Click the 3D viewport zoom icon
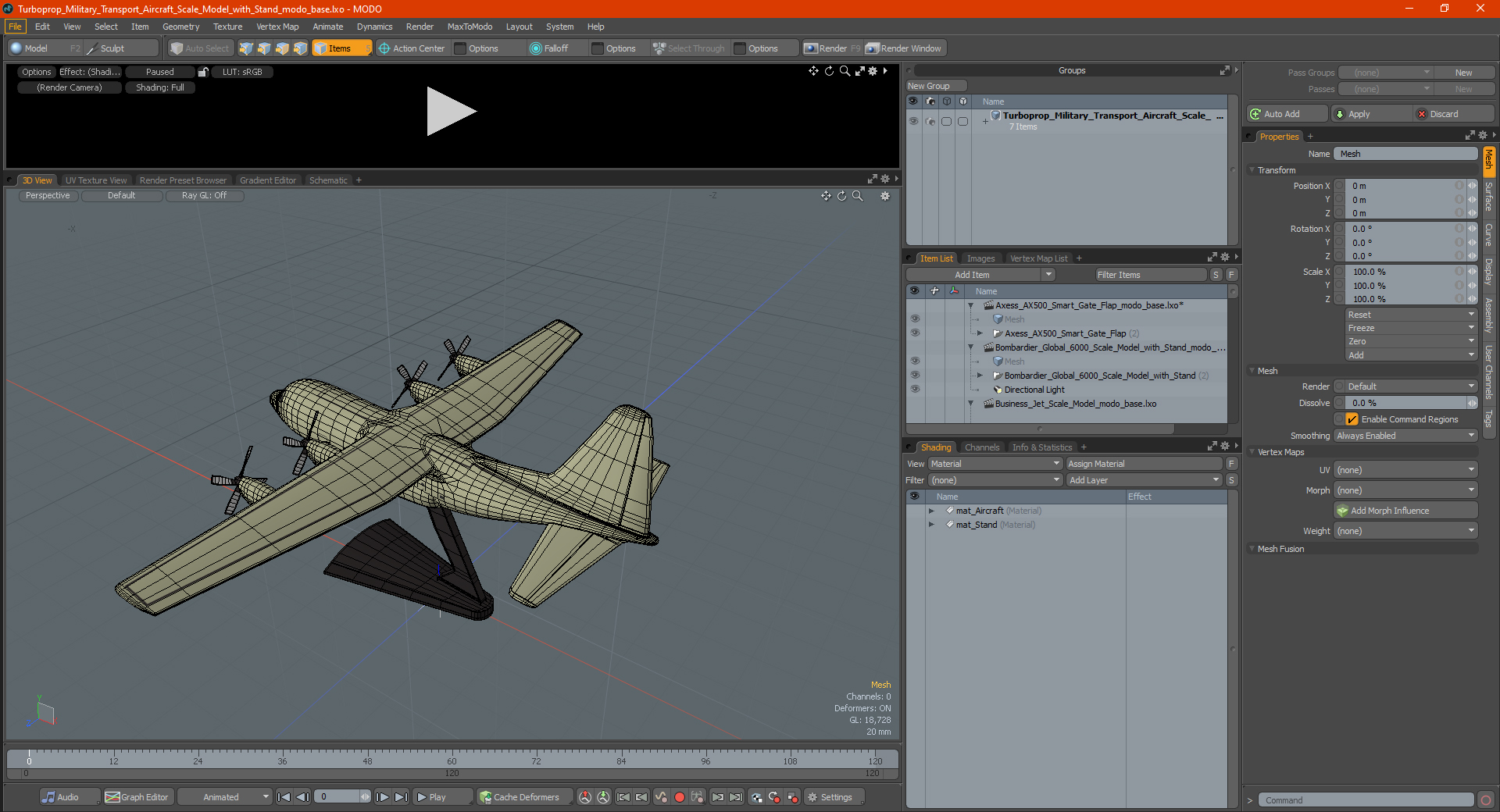The height and width of the screenshot is (812, 1500). [858, 196]
